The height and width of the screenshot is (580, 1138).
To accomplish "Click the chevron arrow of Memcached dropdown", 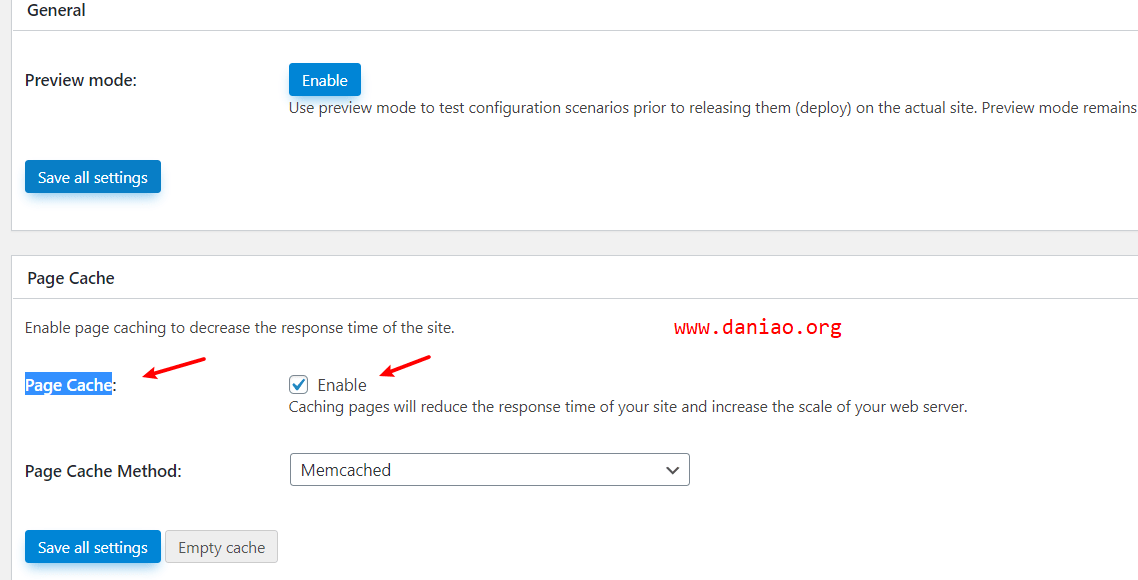I will (672, 470).
